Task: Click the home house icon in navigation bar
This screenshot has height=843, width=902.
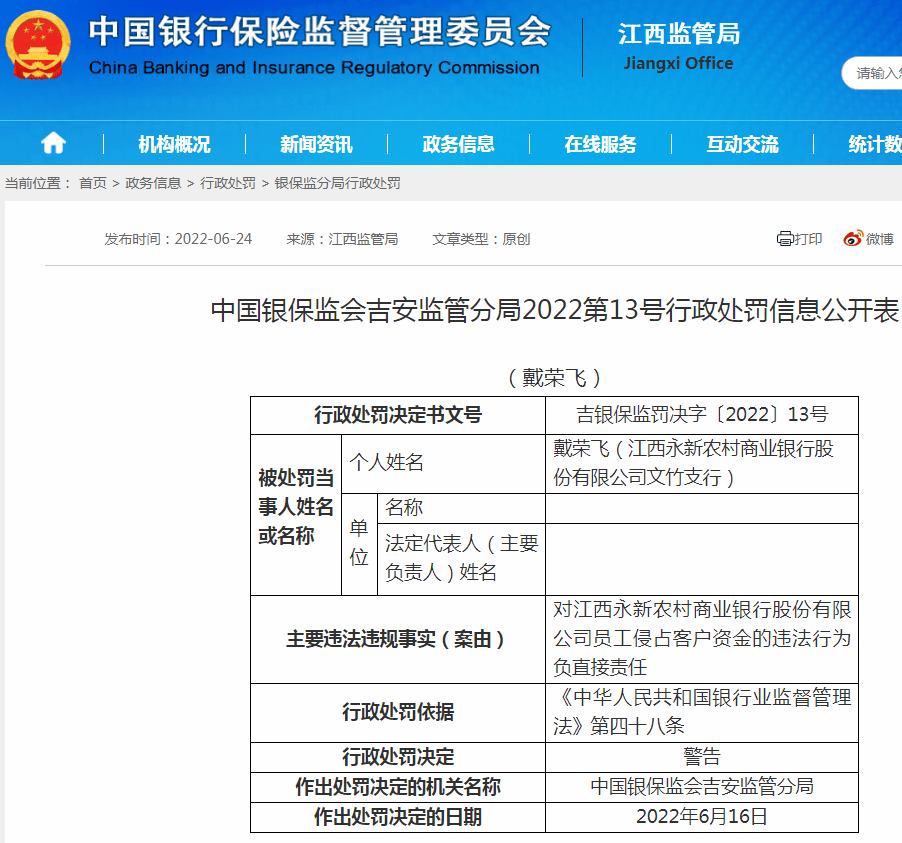Action: tap(52, 143)
